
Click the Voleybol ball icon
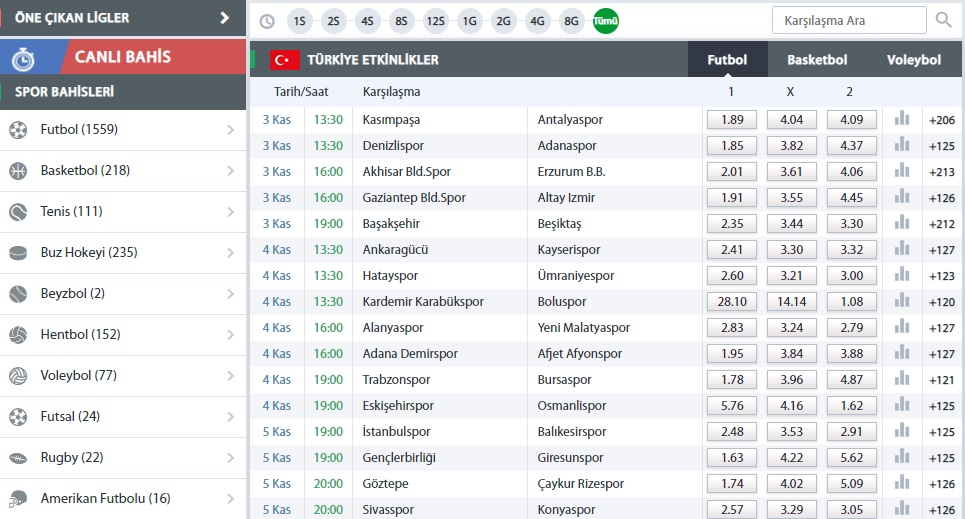(x=18, y=376)
